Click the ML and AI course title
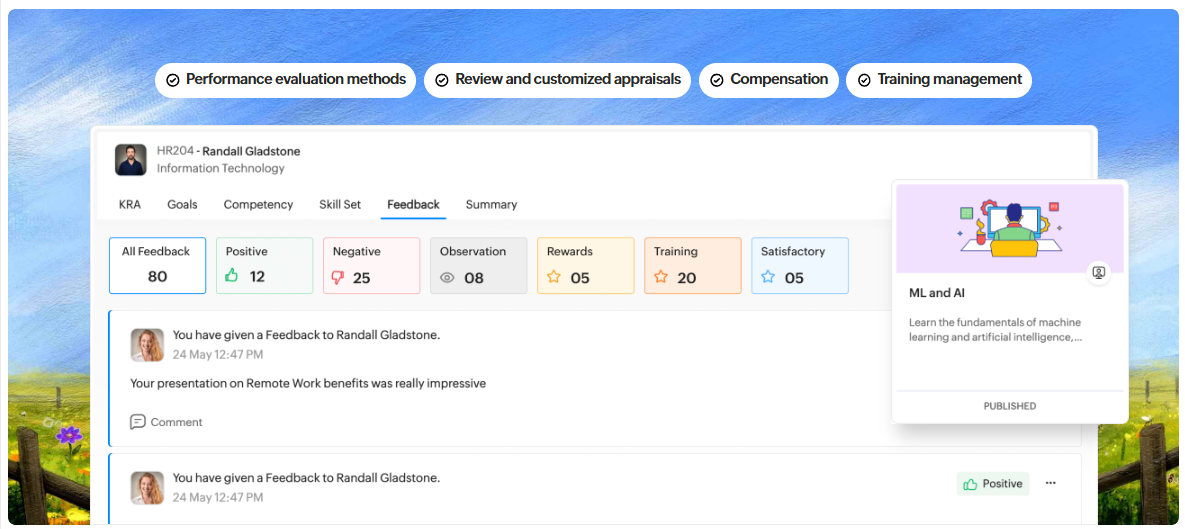 (937, 292)
